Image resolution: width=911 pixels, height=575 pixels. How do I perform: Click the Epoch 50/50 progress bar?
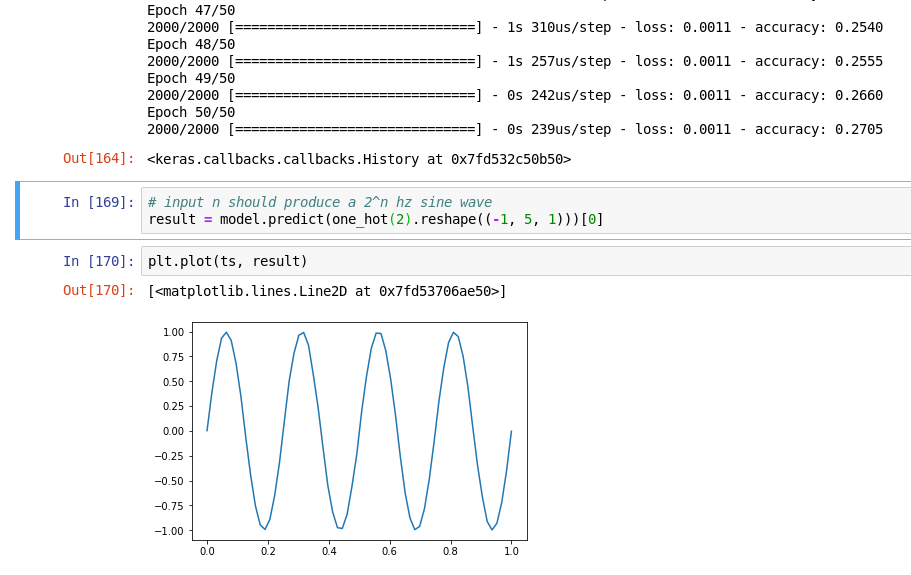[355, 129]
